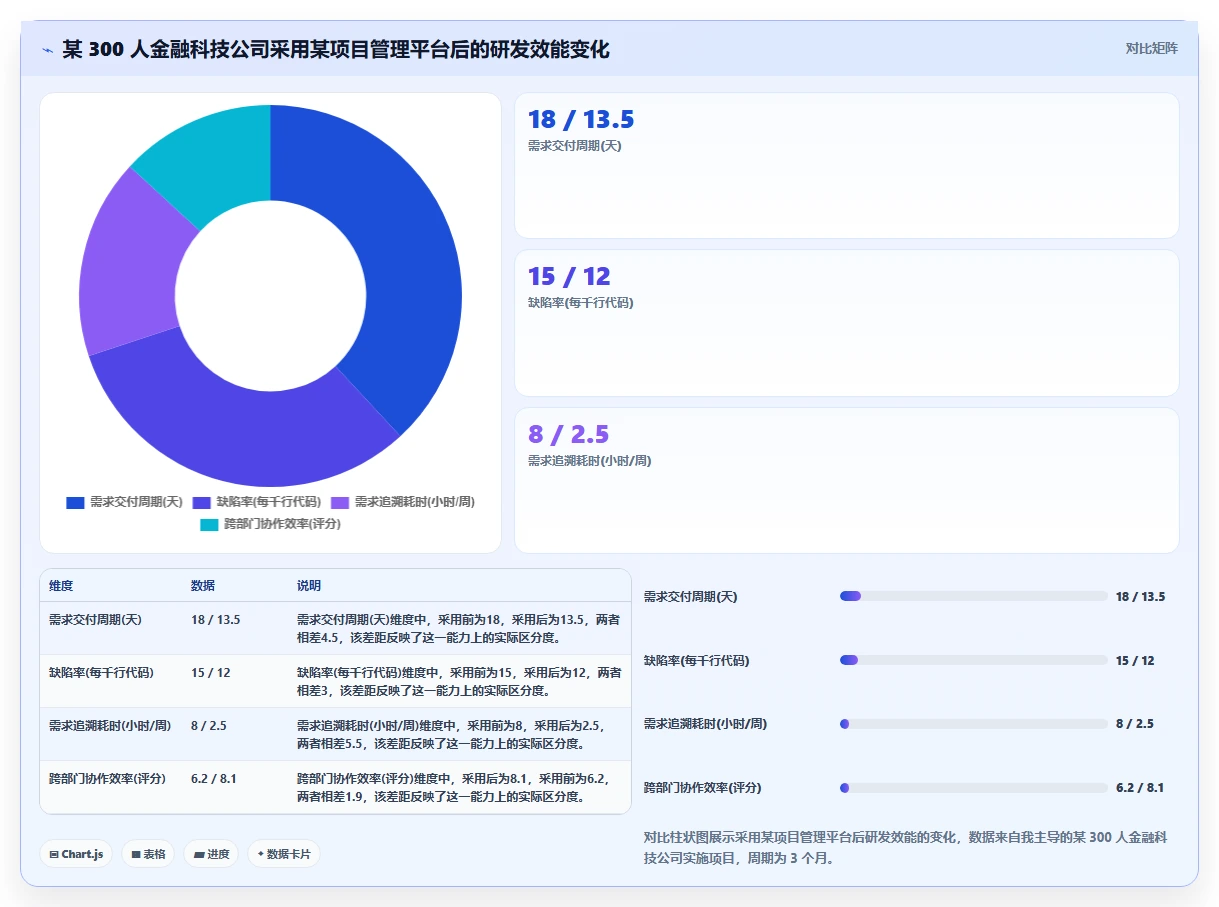This screenshot has height=907, width=1219.
Task: Click the icon in the 表格 tag
Action: (135, 855)
